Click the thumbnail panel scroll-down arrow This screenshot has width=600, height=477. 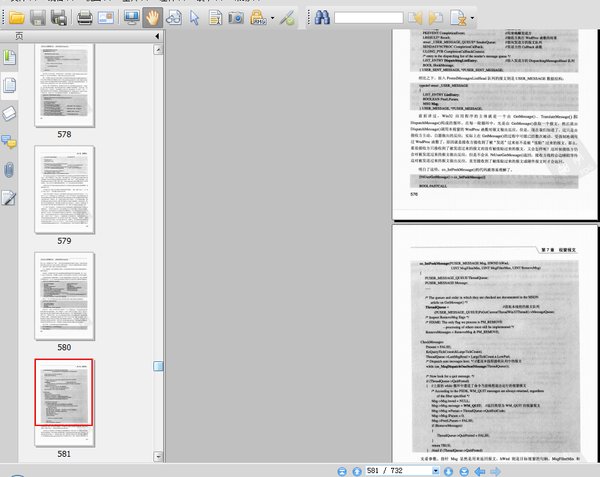click(158, 456)
